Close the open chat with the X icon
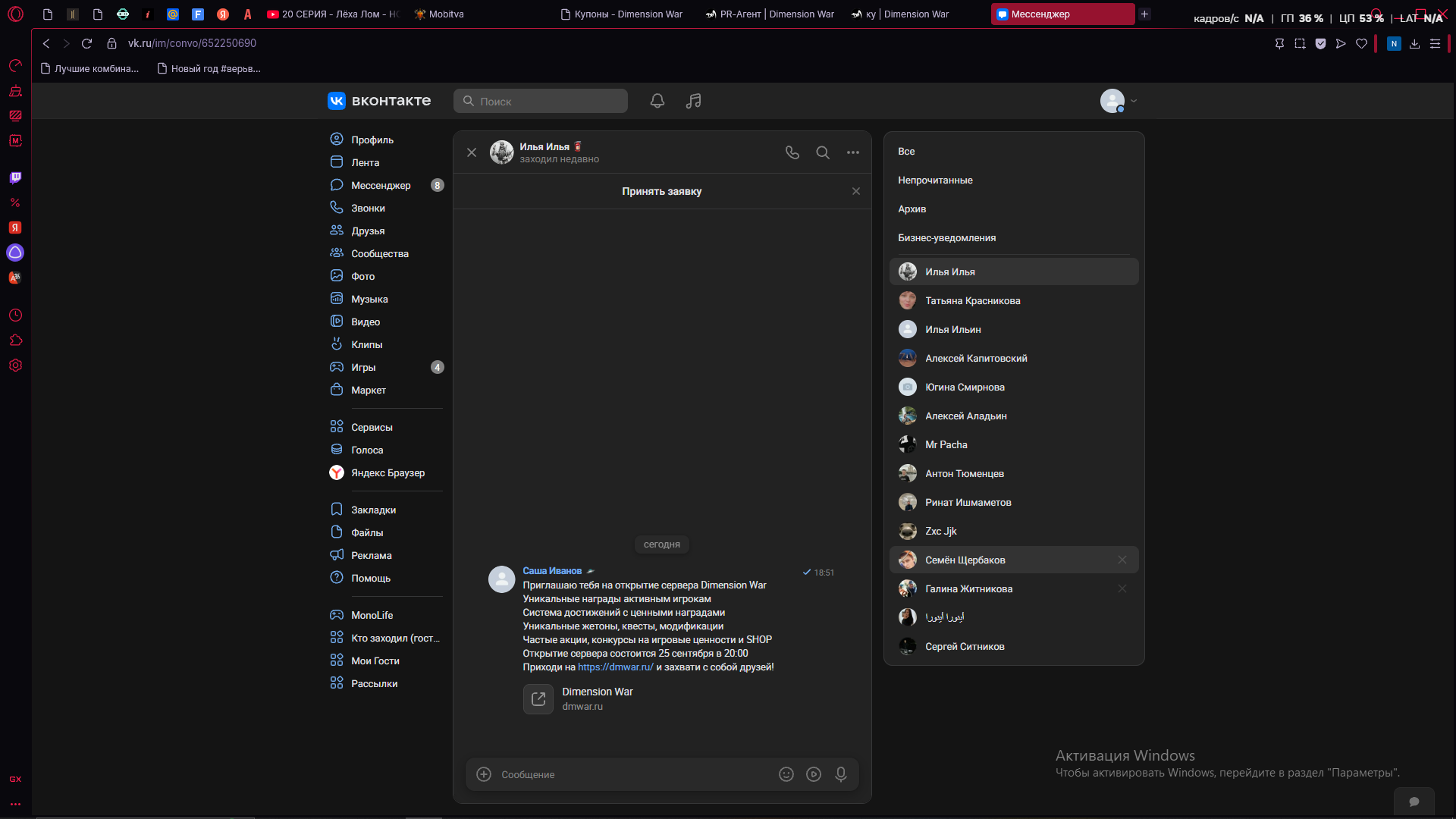Screen dimensions: 1456x819 [x=472, y=152]
